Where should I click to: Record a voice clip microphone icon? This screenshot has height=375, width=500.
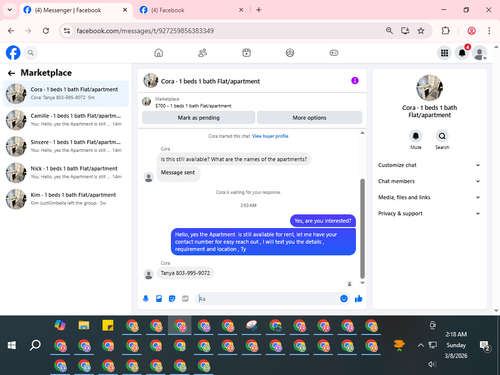pos(146,299)
